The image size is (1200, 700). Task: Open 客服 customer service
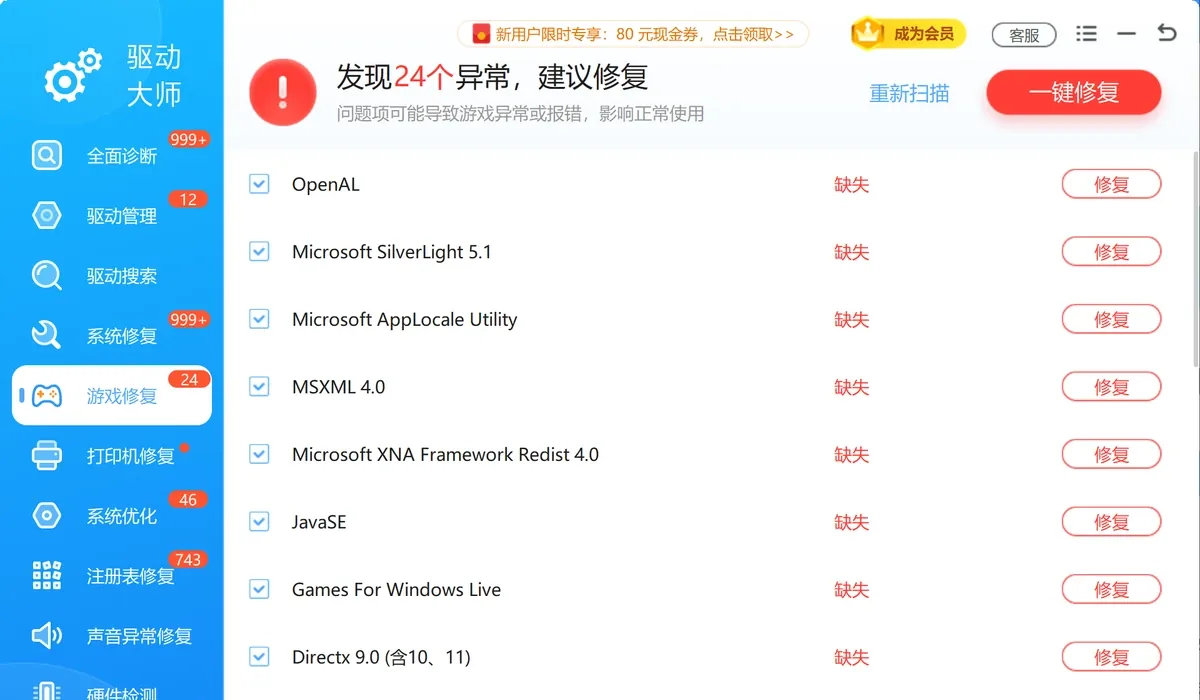(1024, 35)
